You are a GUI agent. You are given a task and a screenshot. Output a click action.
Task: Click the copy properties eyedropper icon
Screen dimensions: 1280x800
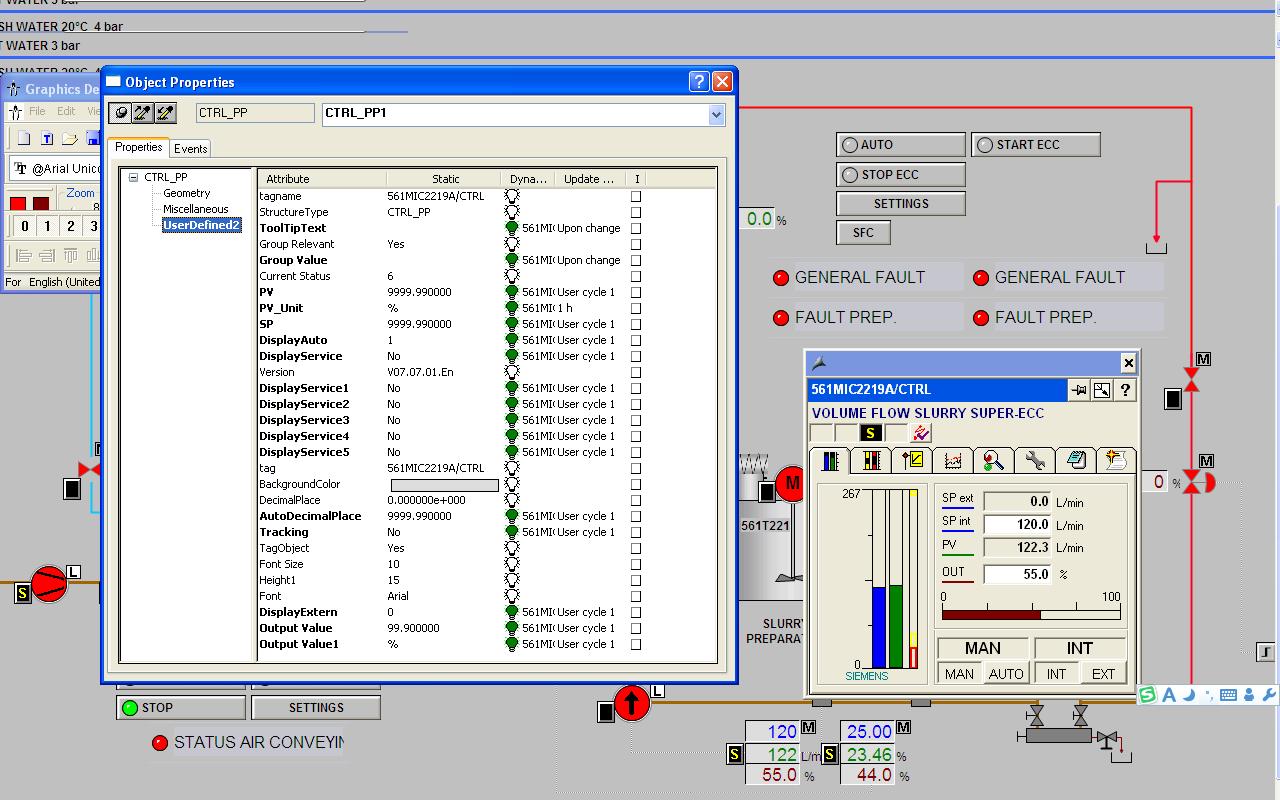click(x=143, y=113)
